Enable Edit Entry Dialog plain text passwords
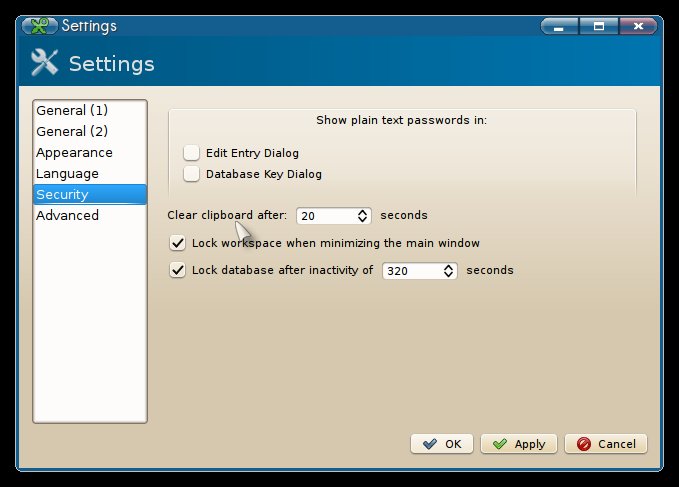679x487 pixels. (192, 153)
